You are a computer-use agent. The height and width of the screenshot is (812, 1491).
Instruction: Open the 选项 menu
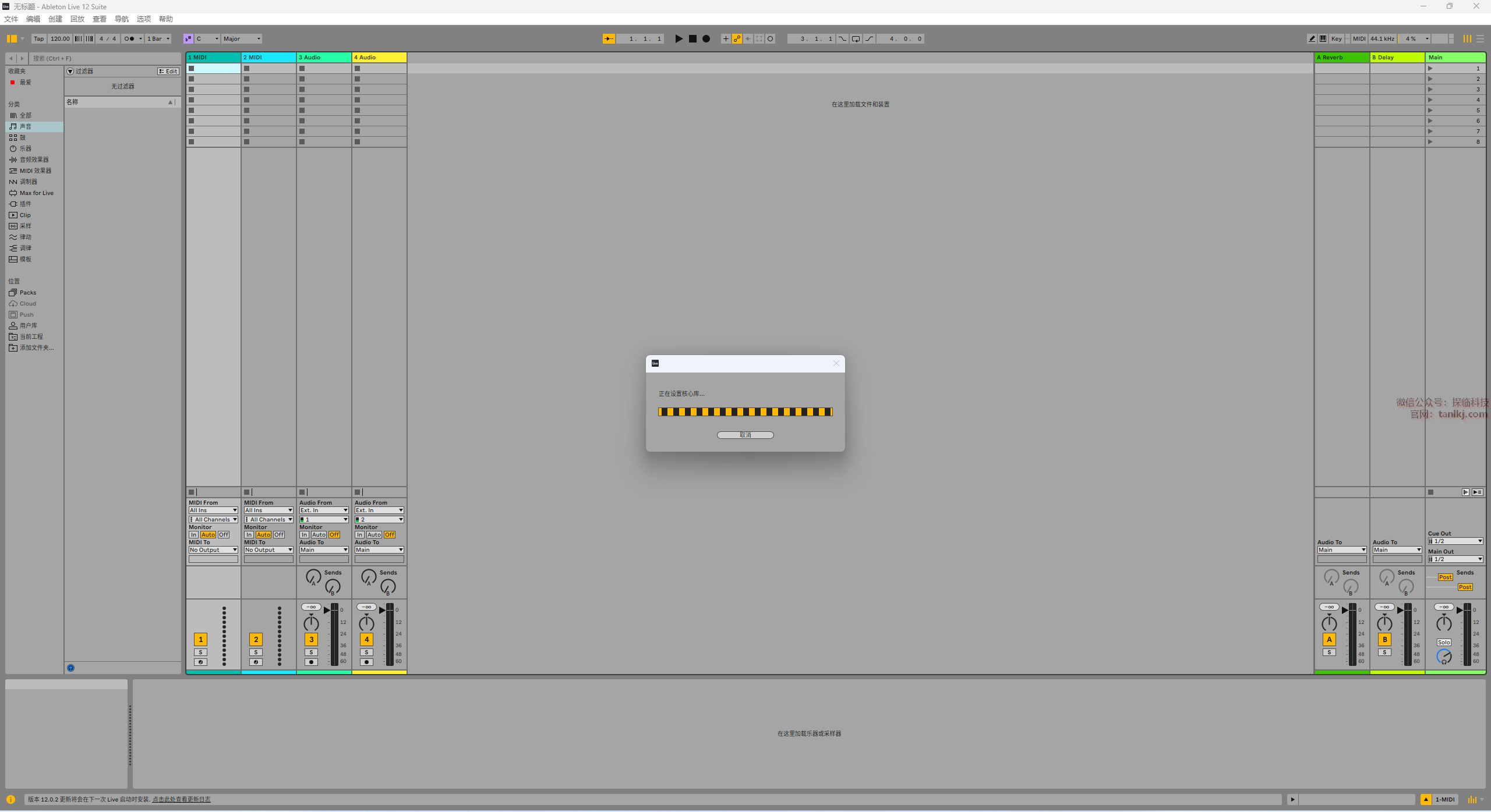pos(143,19)
